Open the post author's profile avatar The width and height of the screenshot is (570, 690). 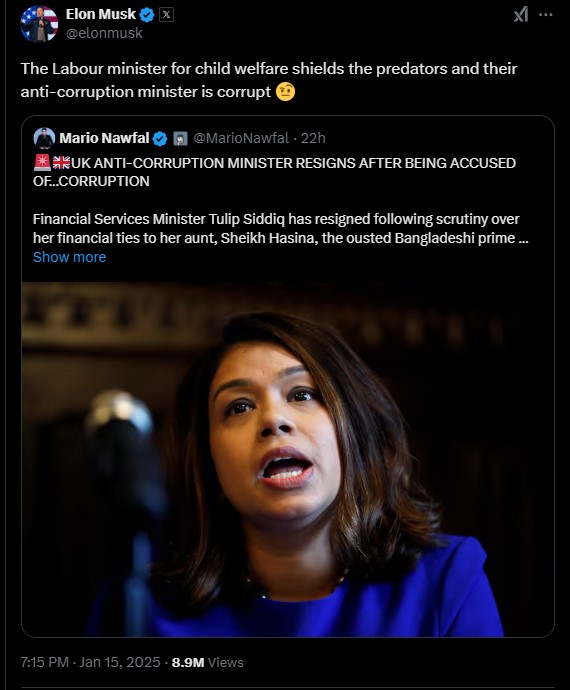pyautogui.click(x=39, y=24)
